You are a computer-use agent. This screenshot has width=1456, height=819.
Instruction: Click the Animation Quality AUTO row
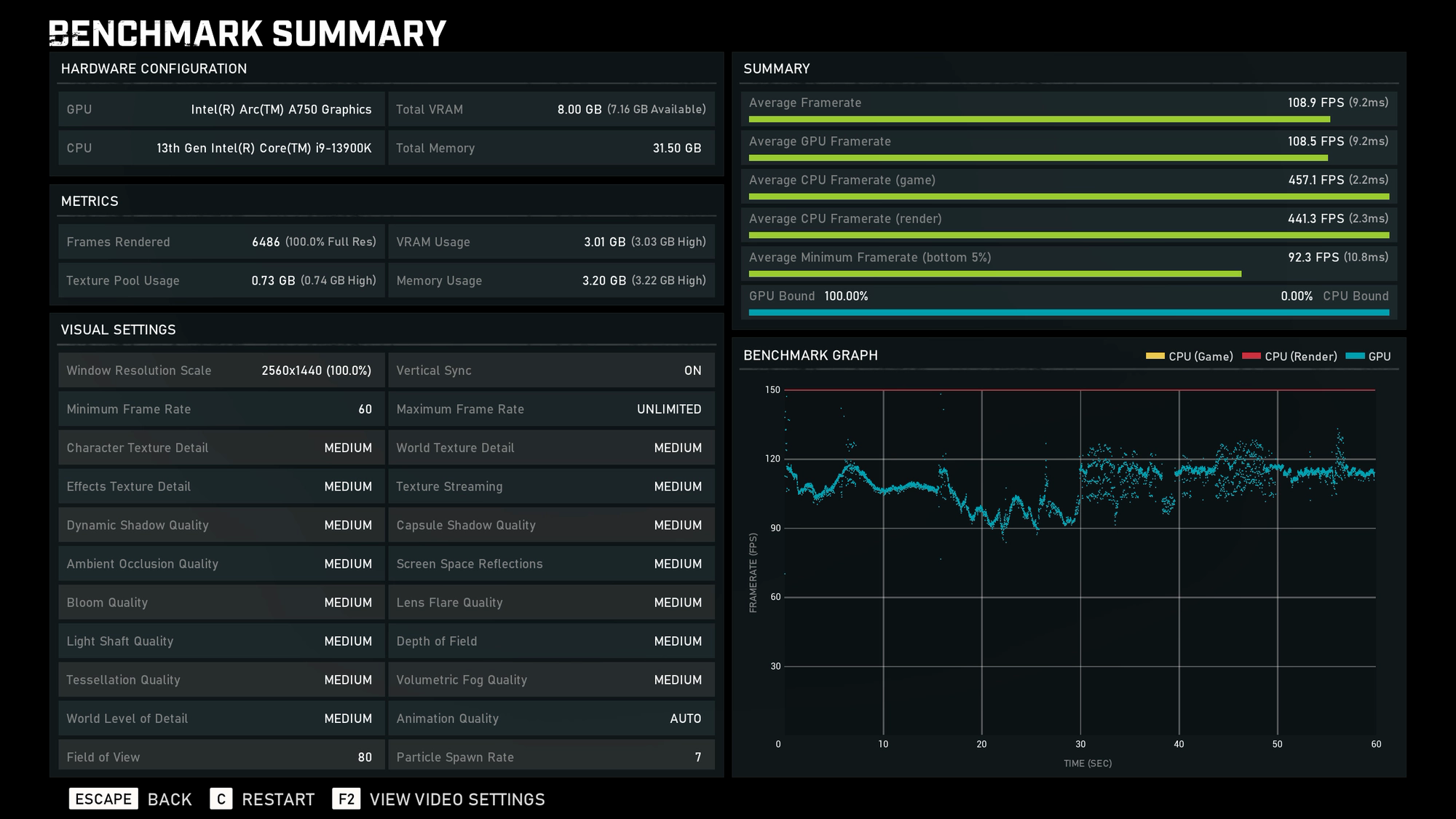[551, 719]
